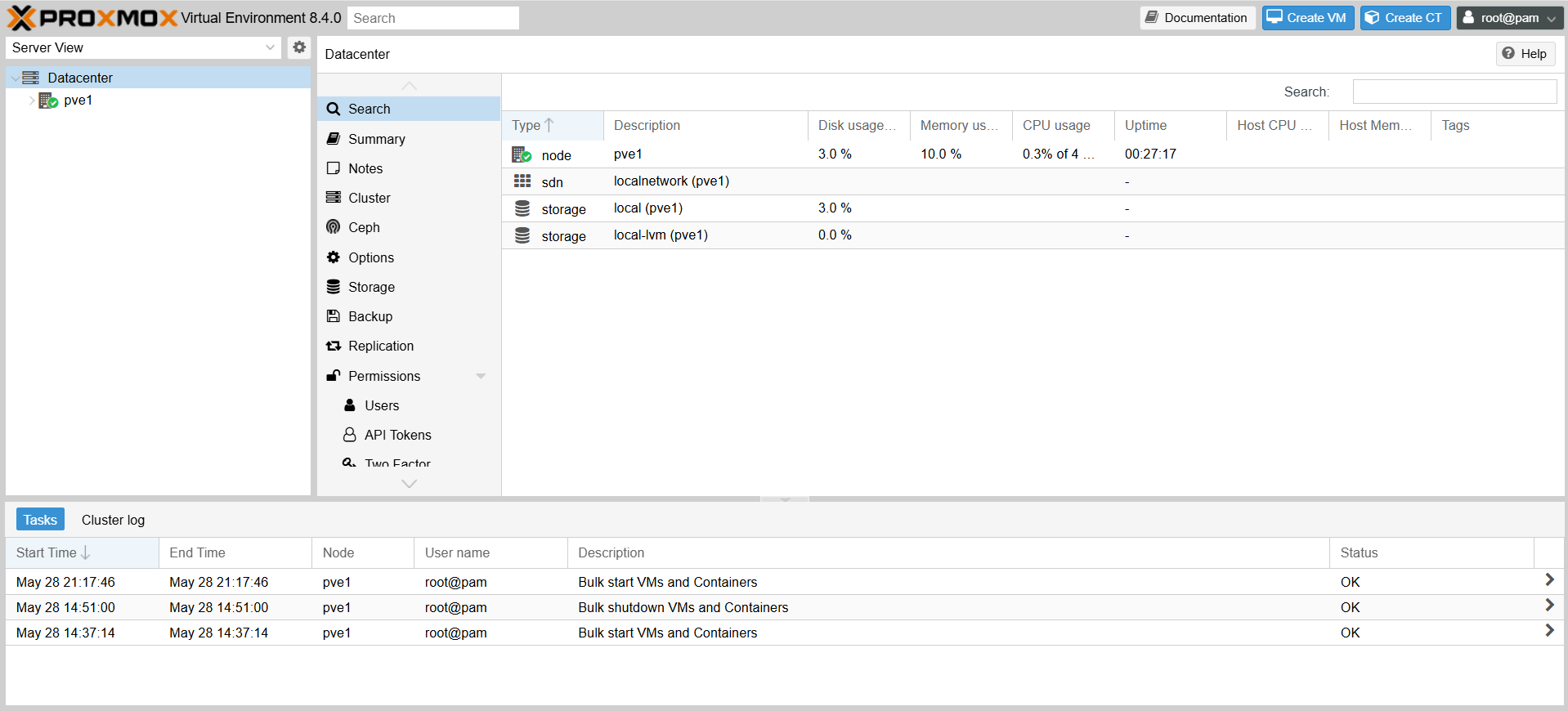Switch to the Tasks tab
Screen dimensions: 1568x711
[x=40, y=520]
